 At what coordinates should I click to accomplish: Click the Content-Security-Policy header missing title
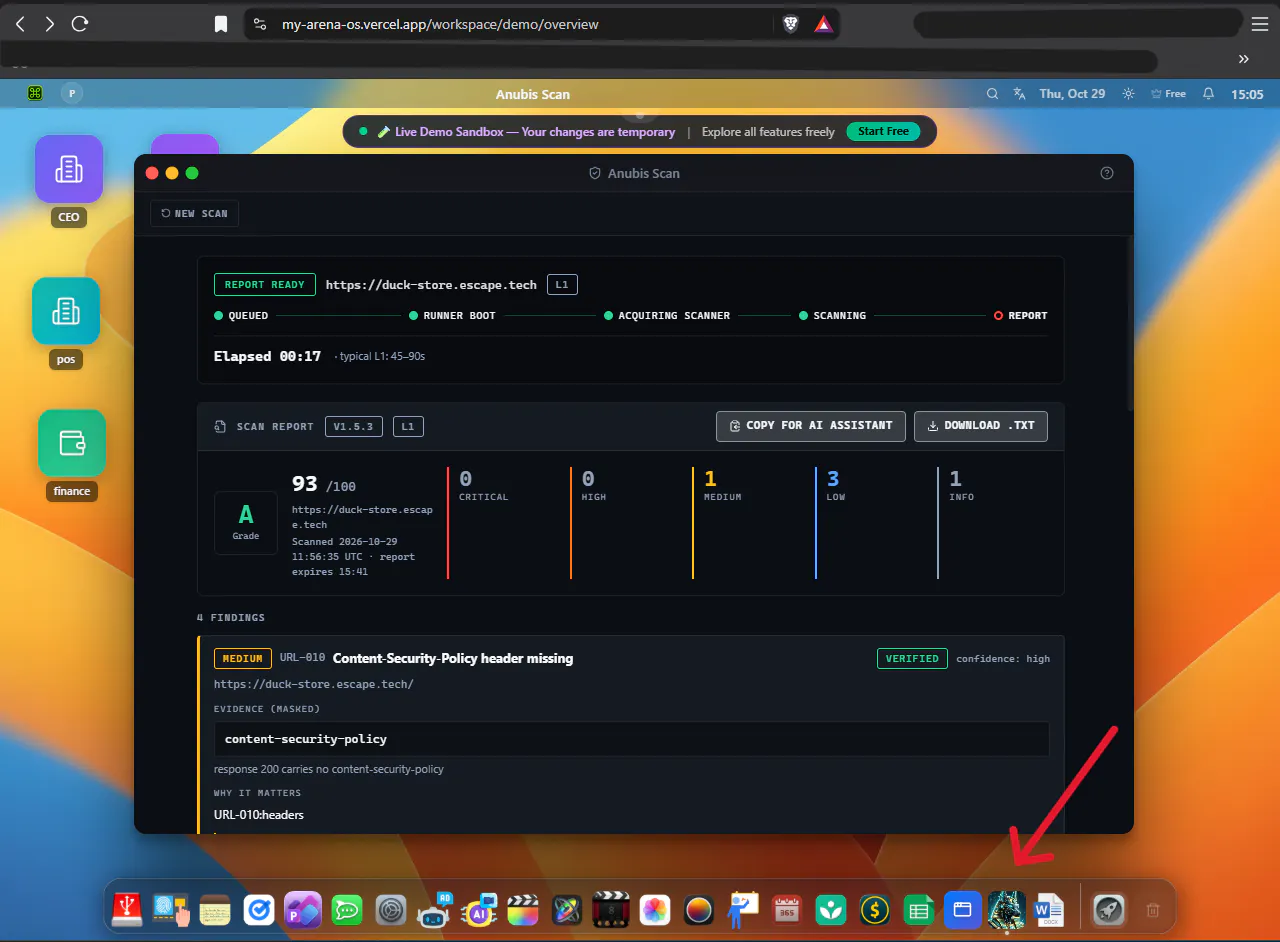tap(453, 658)
